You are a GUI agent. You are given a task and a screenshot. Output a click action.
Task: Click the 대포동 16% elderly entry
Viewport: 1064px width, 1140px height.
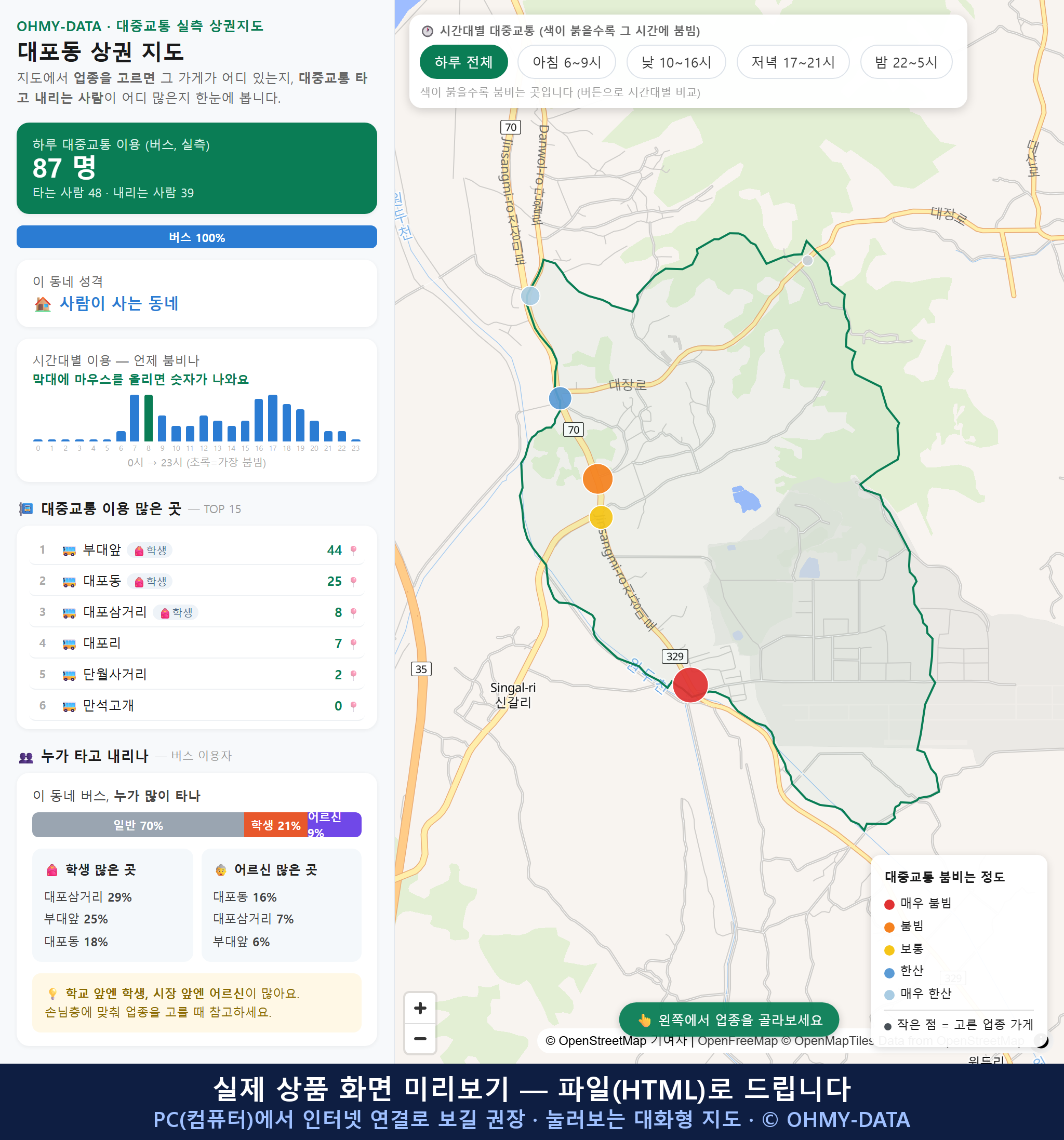pos(245,897)
